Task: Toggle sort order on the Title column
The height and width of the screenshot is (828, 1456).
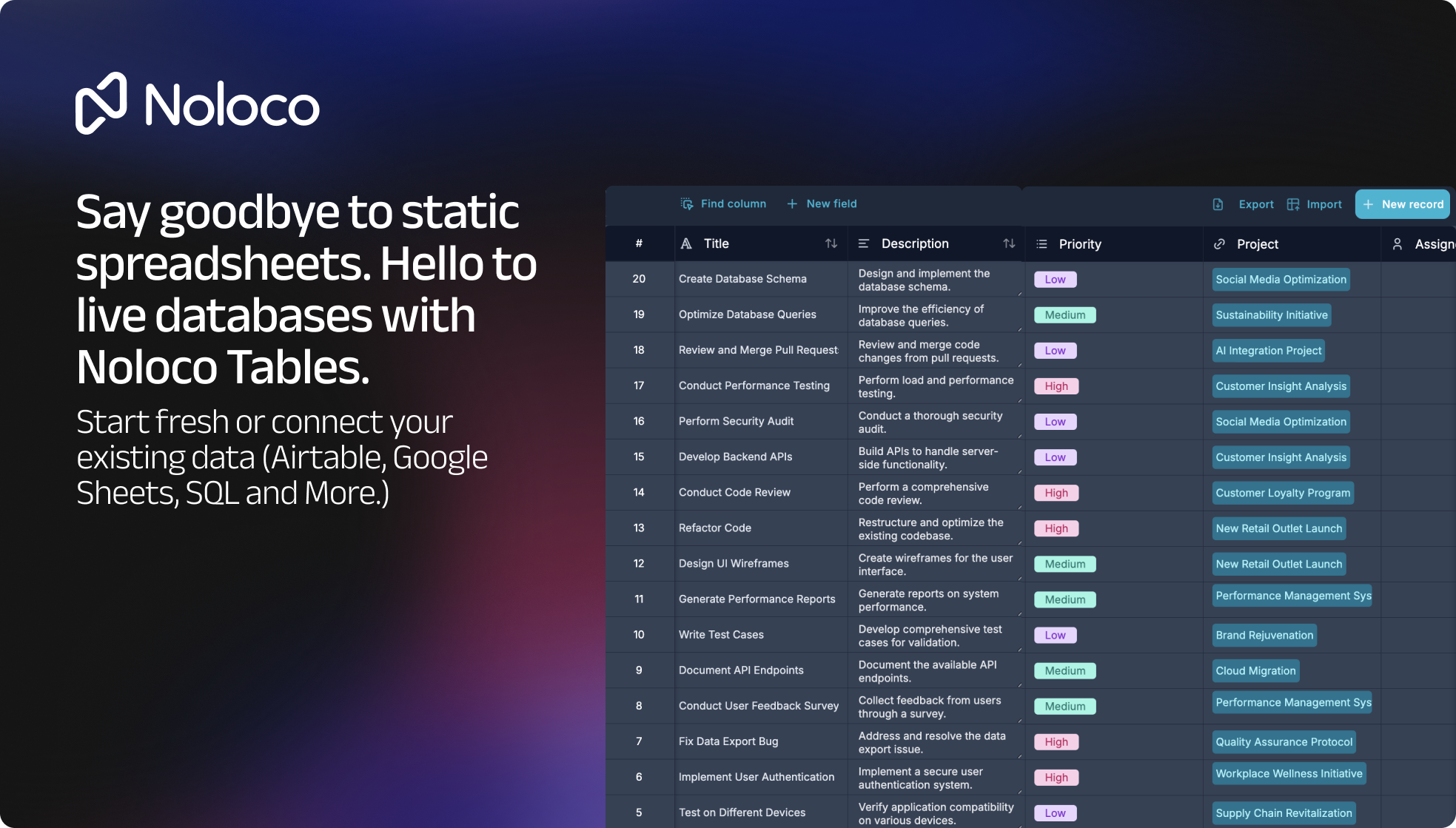Action: pyautogui.click(x=830, y=243)
